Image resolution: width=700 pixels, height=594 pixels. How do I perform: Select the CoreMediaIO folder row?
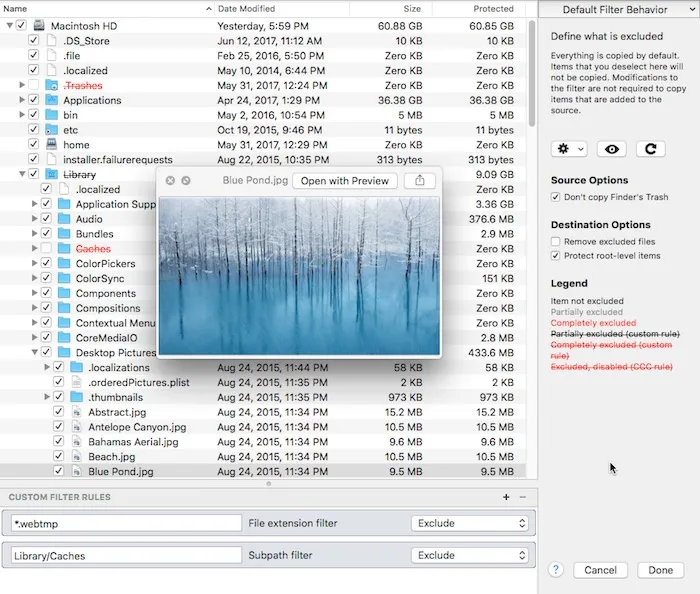(263, 337)
